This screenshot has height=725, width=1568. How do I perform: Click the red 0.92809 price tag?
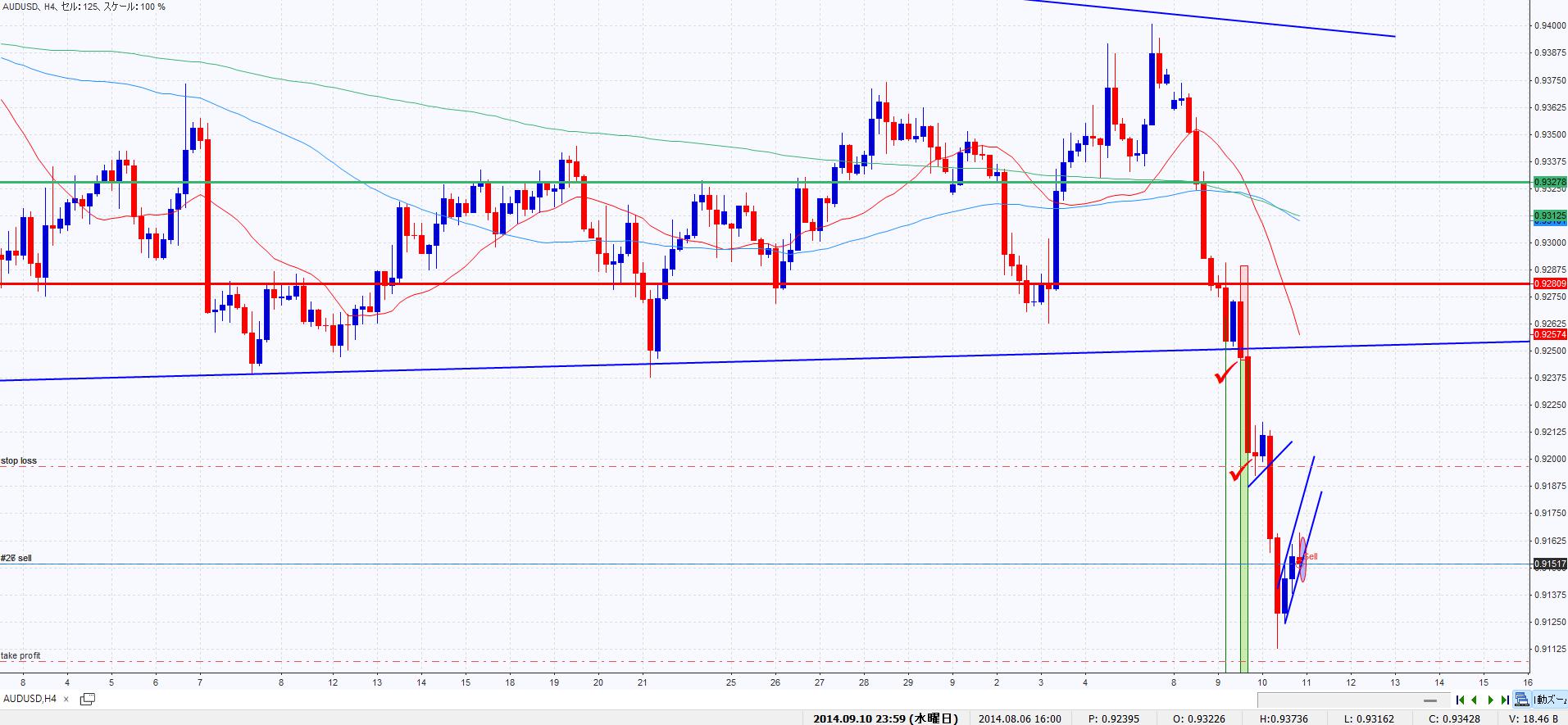[1549, 283]
